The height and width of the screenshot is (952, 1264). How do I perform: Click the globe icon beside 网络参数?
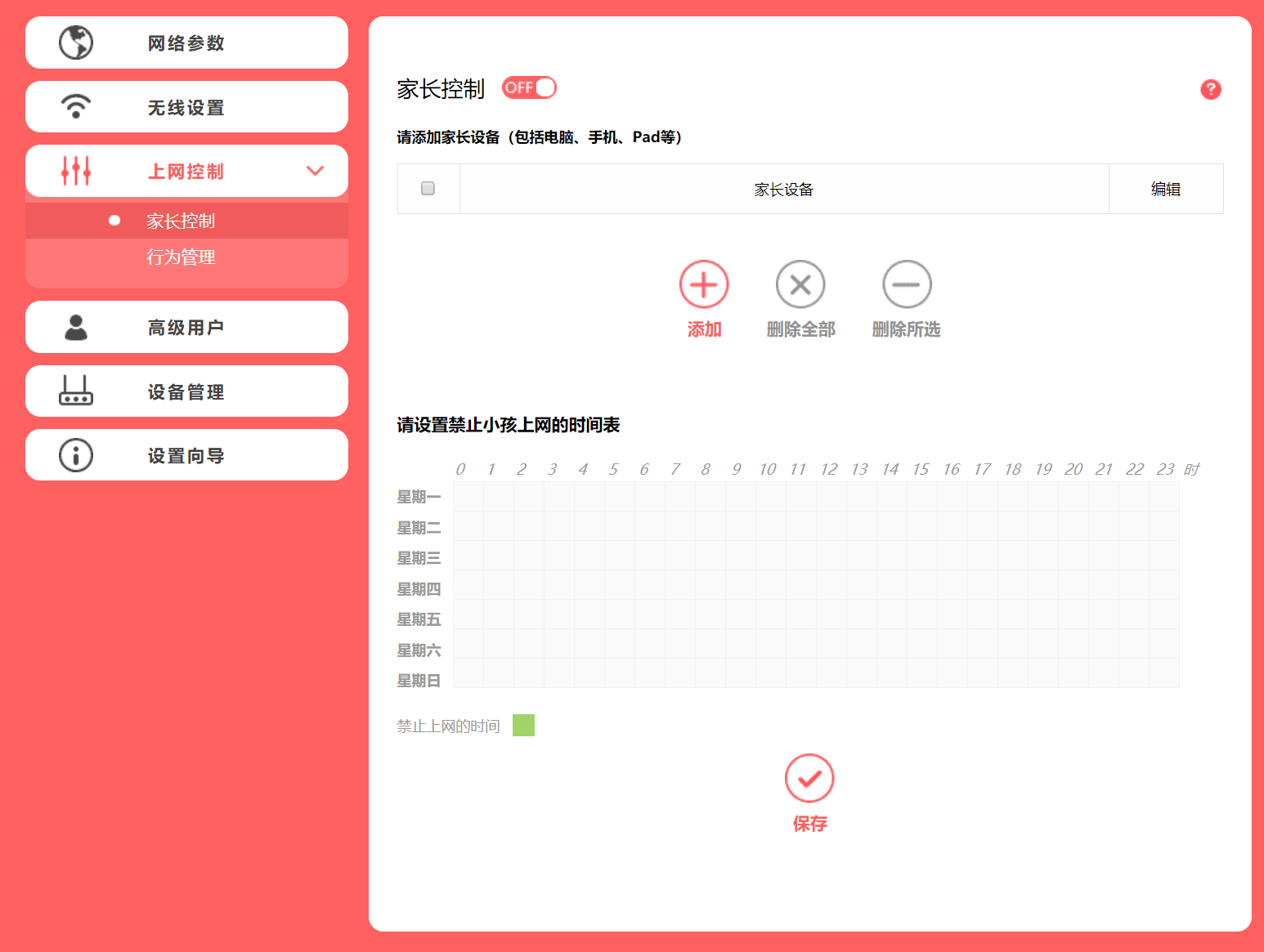[76, 42]
